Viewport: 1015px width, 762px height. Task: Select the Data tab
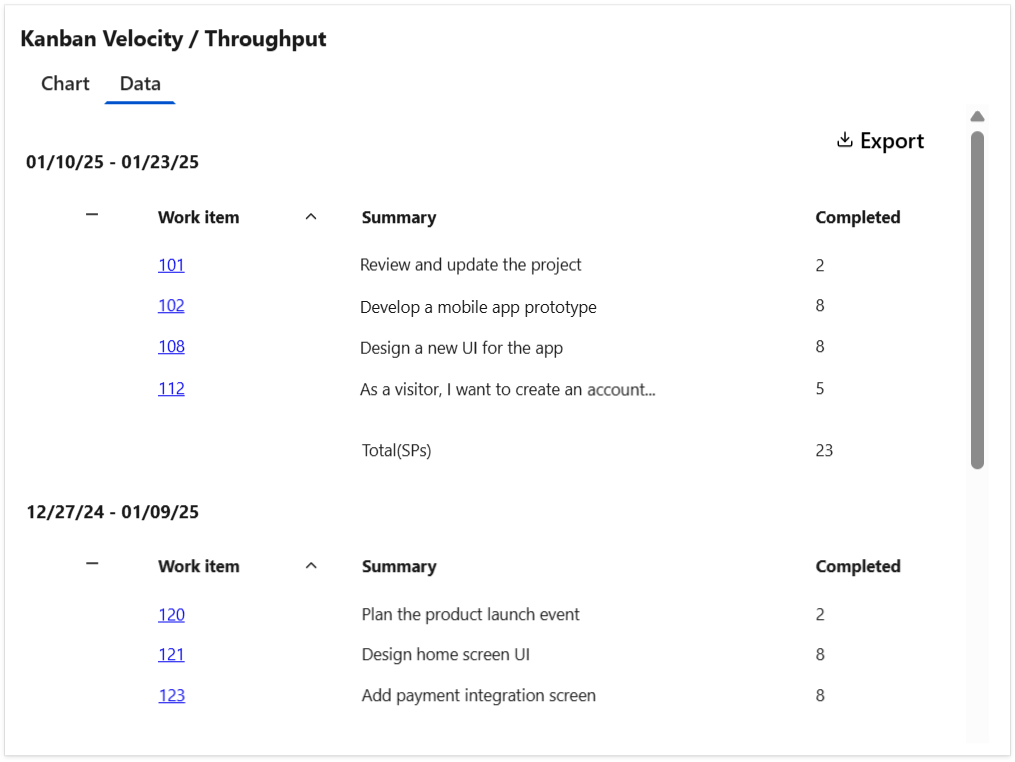(x=139, y=84)
